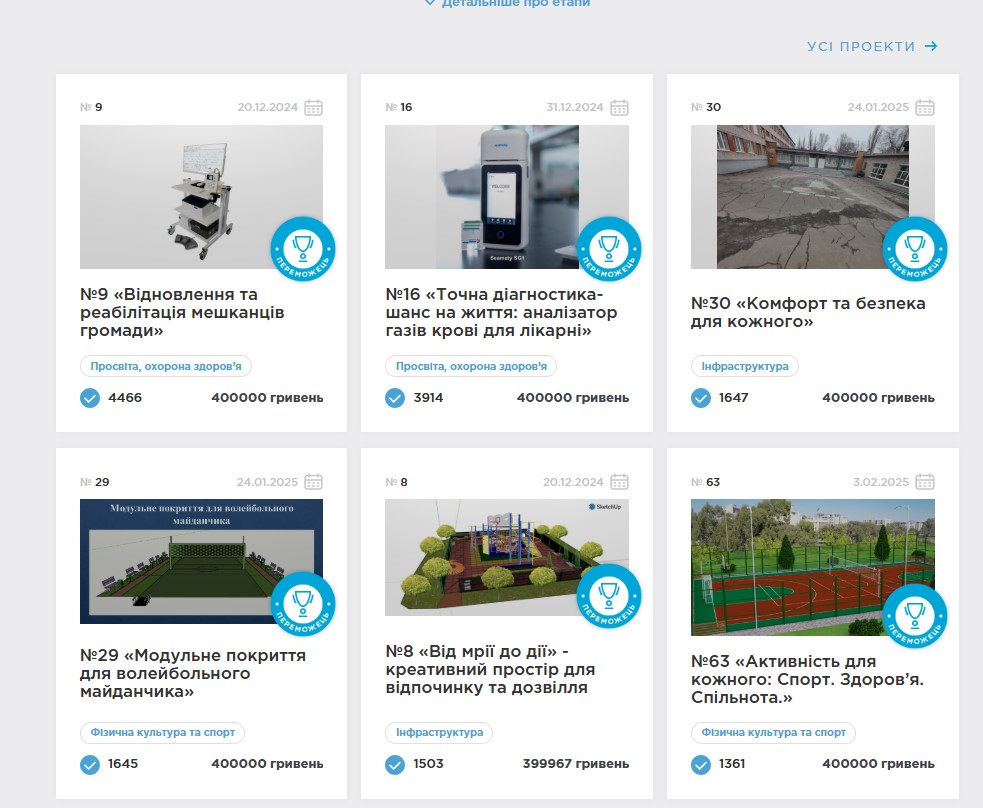Click the vote checkmark next to 3914
Image resolution: width=983 pixels, height=808 pixels.
(x=395, y=398)
